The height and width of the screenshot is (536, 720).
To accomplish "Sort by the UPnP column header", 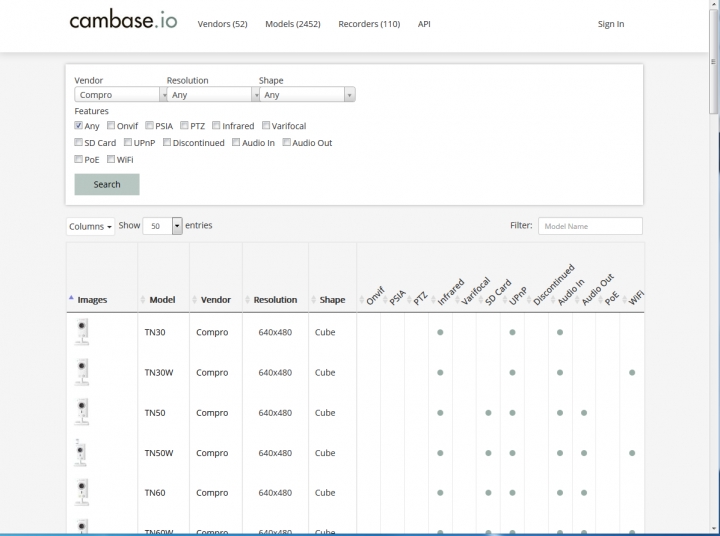I will [x=517, y=295].
